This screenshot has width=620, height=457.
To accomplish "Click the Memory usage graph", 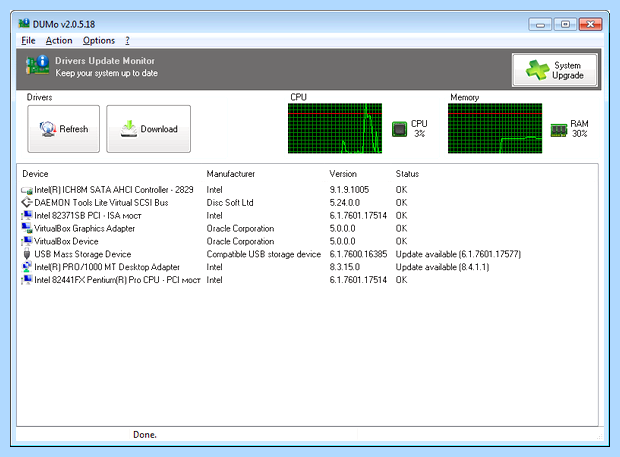I will tap(495, 128).
